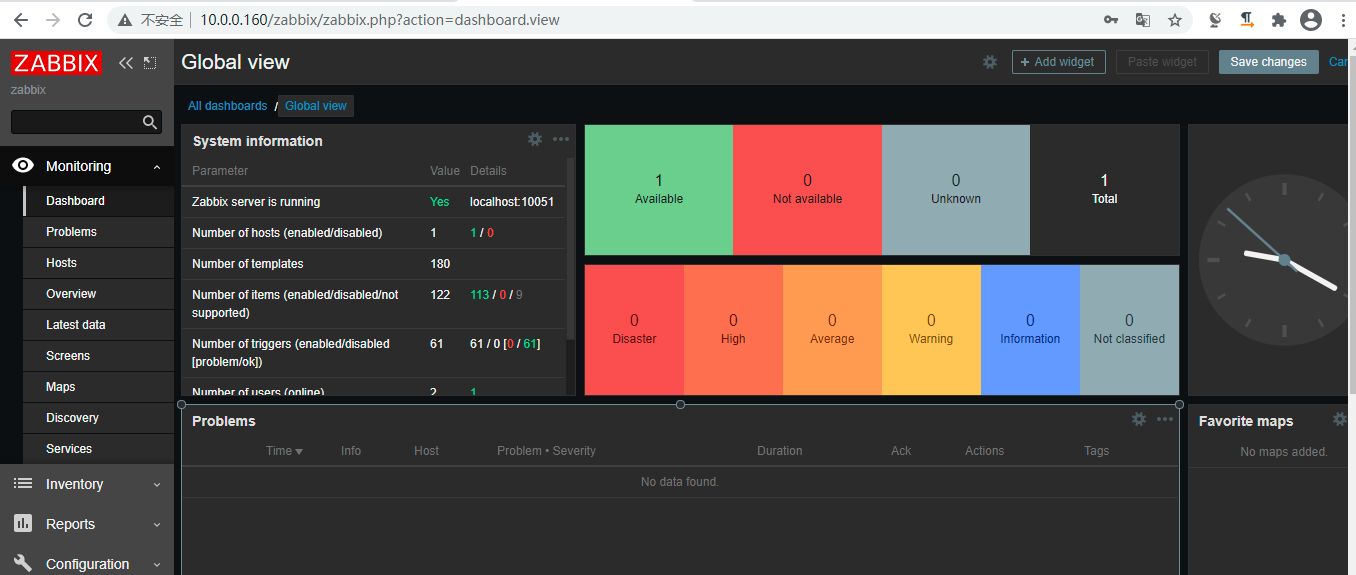The height and width of the screenshot is (575, 1356).
Task: Click the Total hosts tile
Action: pos(1104,190)
